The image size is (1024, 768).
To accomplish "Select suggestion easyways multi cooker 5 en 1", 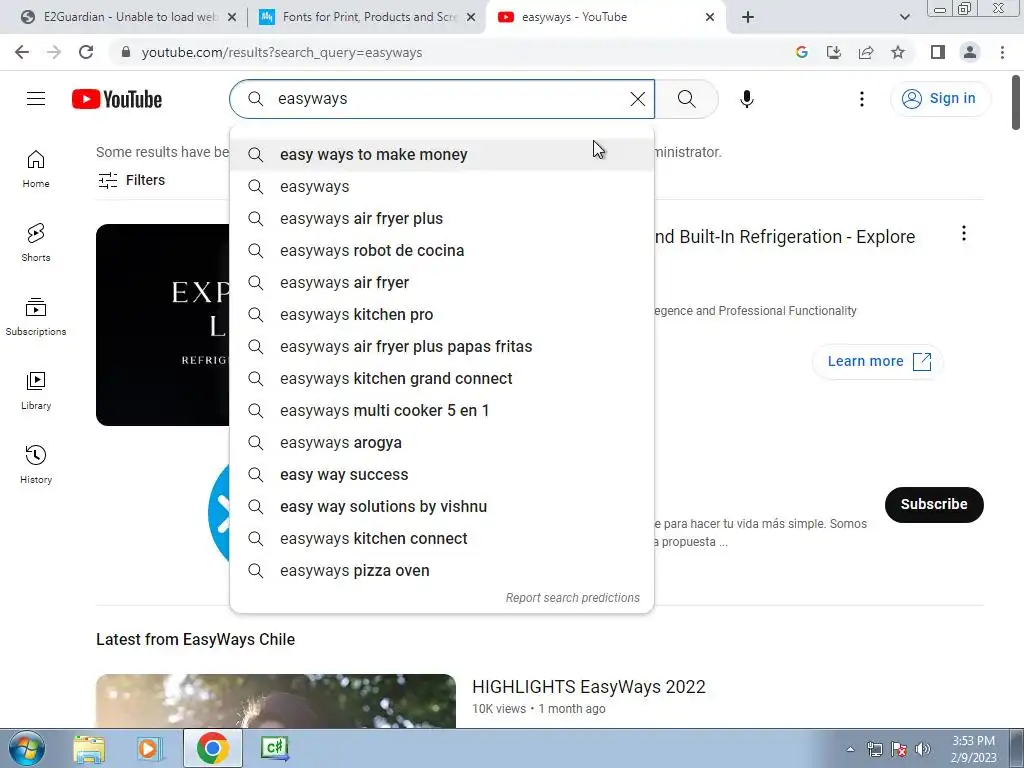I will click(442, 411).
